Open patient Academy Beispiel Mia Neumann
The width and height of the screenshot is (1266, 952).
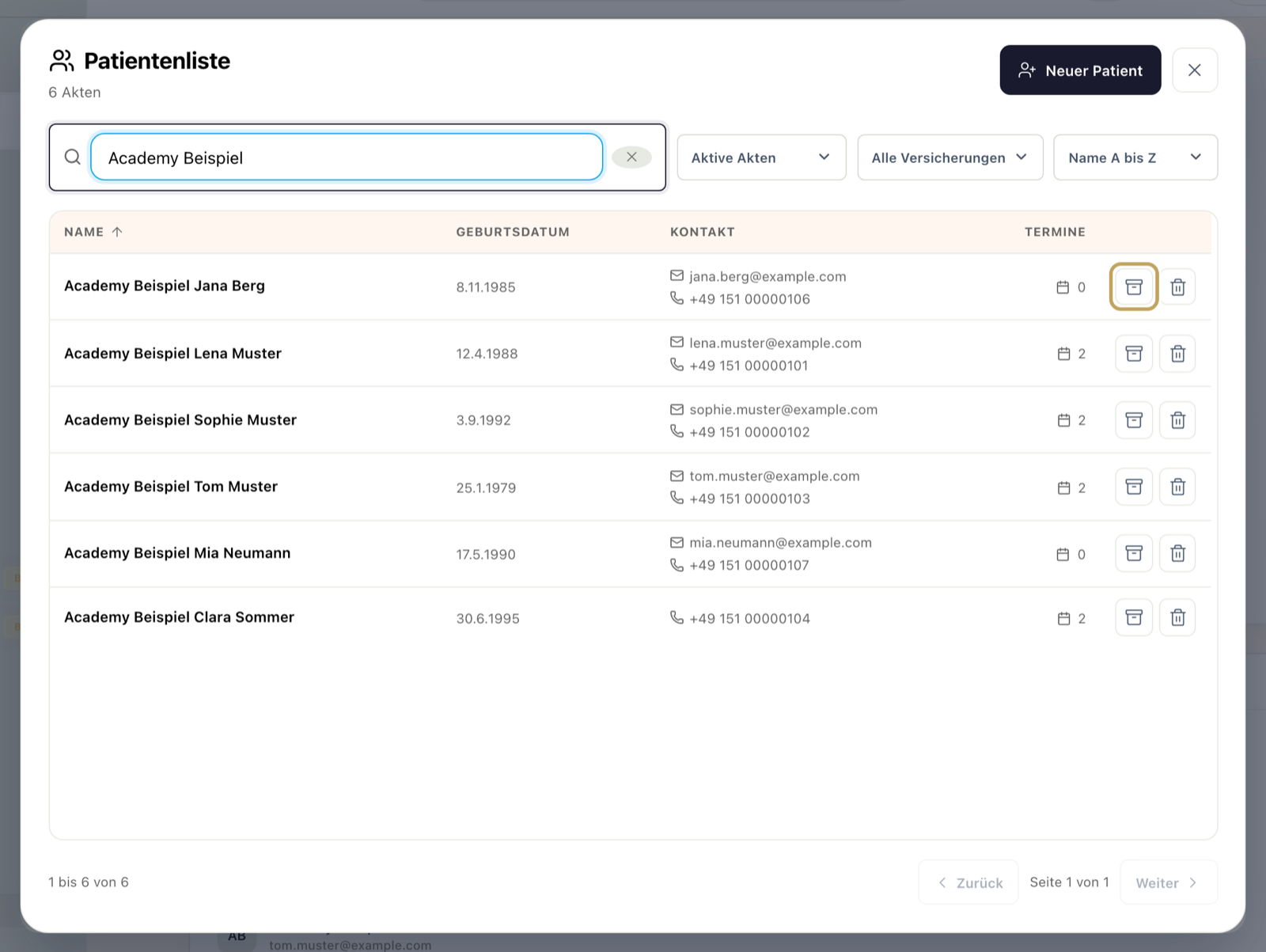177,553
